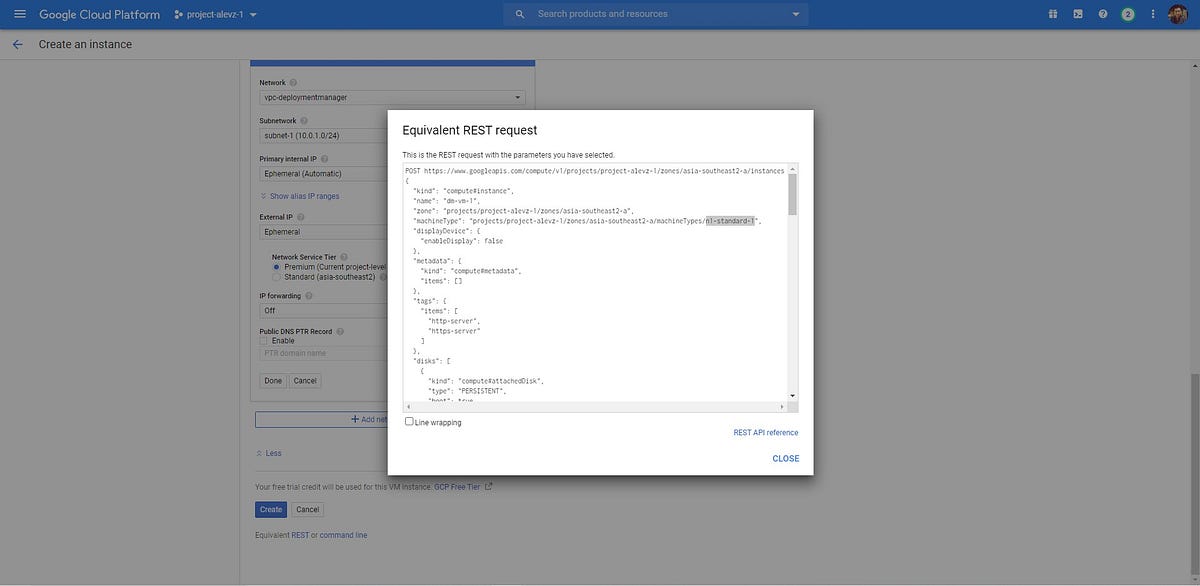Open the navigation hamburger menu
1200x586 pixels.
[x=18, y=14]
